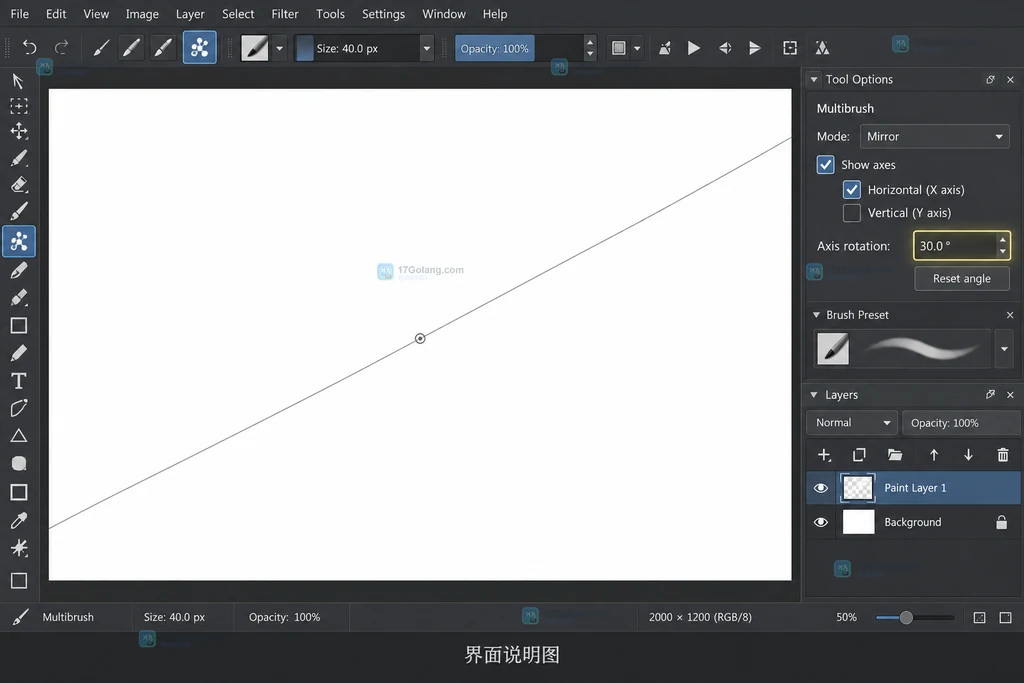Delete layer with trash icon
Viewport: 1024px width, 683px height.
(x=1003, y=454)
